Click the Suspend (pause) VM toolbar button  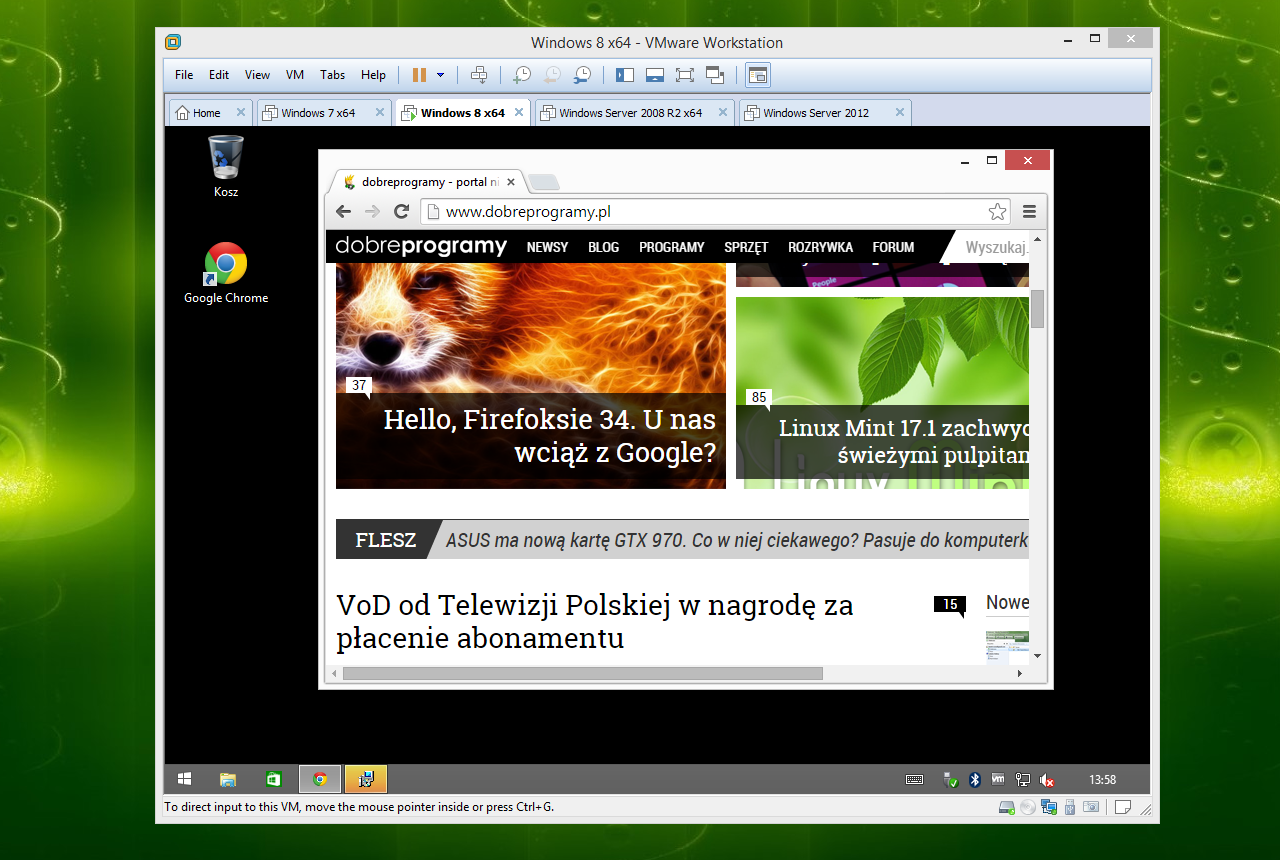click(419, 75)
